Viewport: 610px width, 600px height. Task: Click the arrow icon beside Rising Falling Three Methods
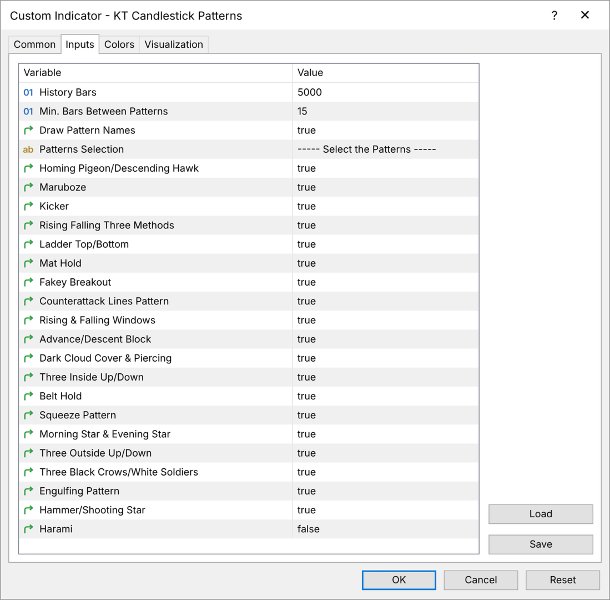(28, 225)
